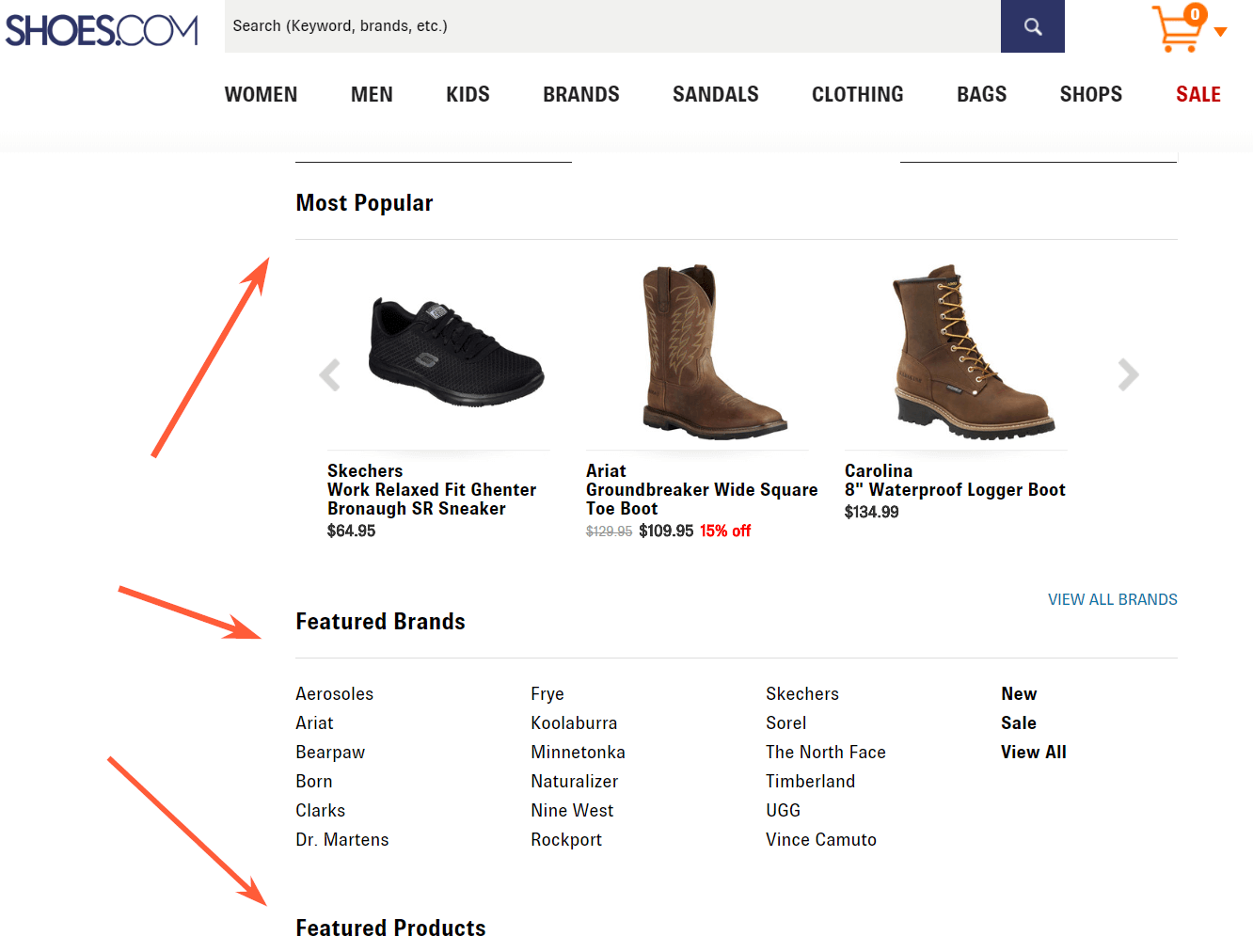The width and height of the screenshot is (1253, 952).
Task: Click the bold Sale link in brands
Action: click(1019, 722)
